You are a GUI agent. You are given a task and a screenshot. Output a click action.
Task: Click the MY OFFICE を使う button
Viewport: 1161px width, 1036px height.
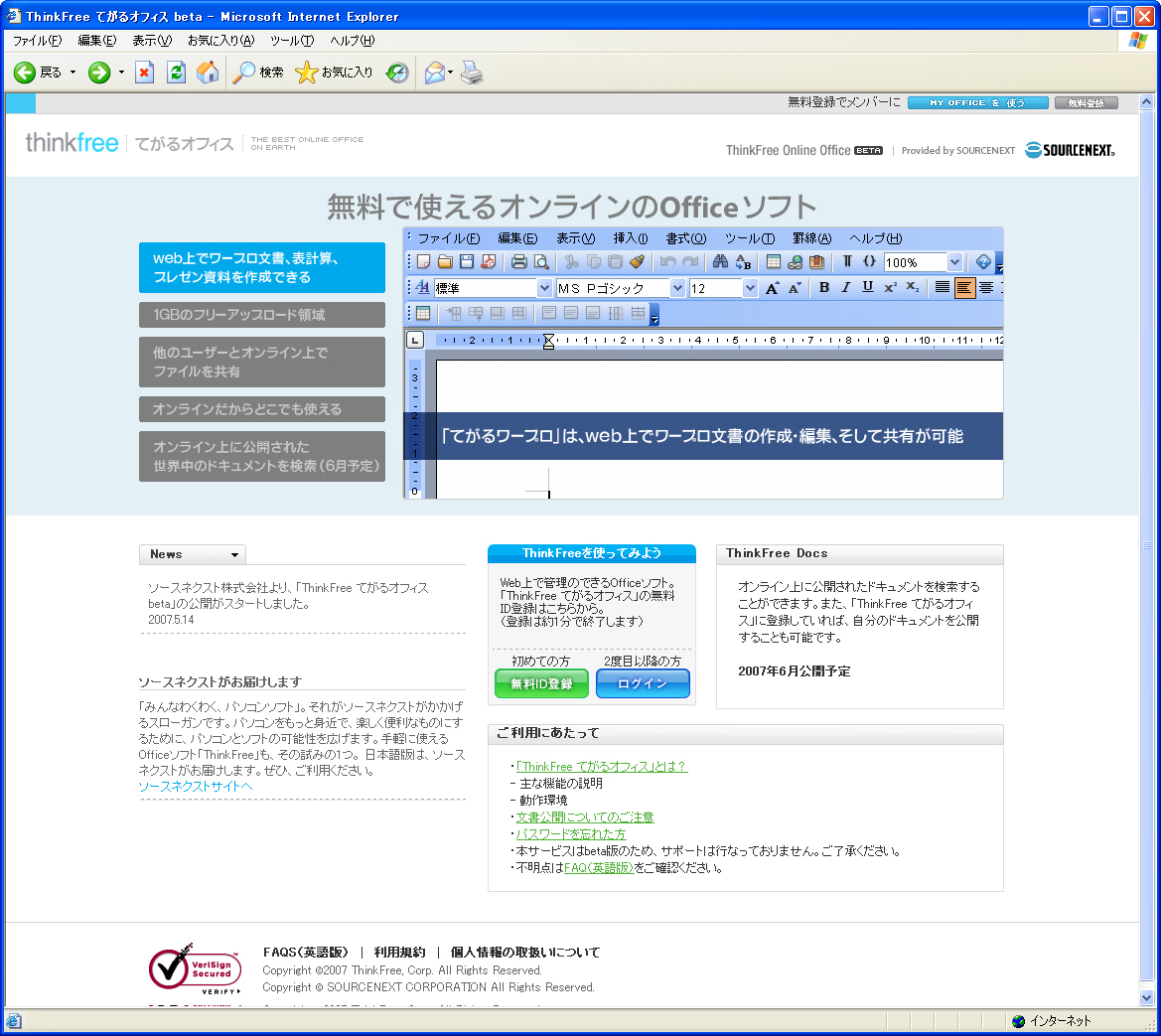[x=977, y=103]
